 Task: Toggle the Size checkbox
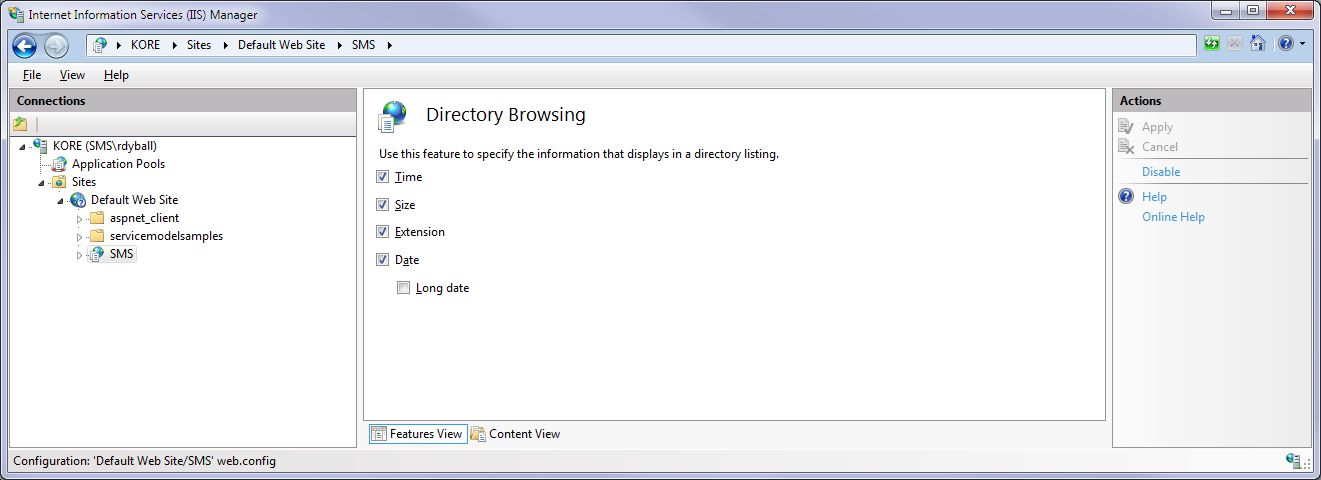coord(383,205)
